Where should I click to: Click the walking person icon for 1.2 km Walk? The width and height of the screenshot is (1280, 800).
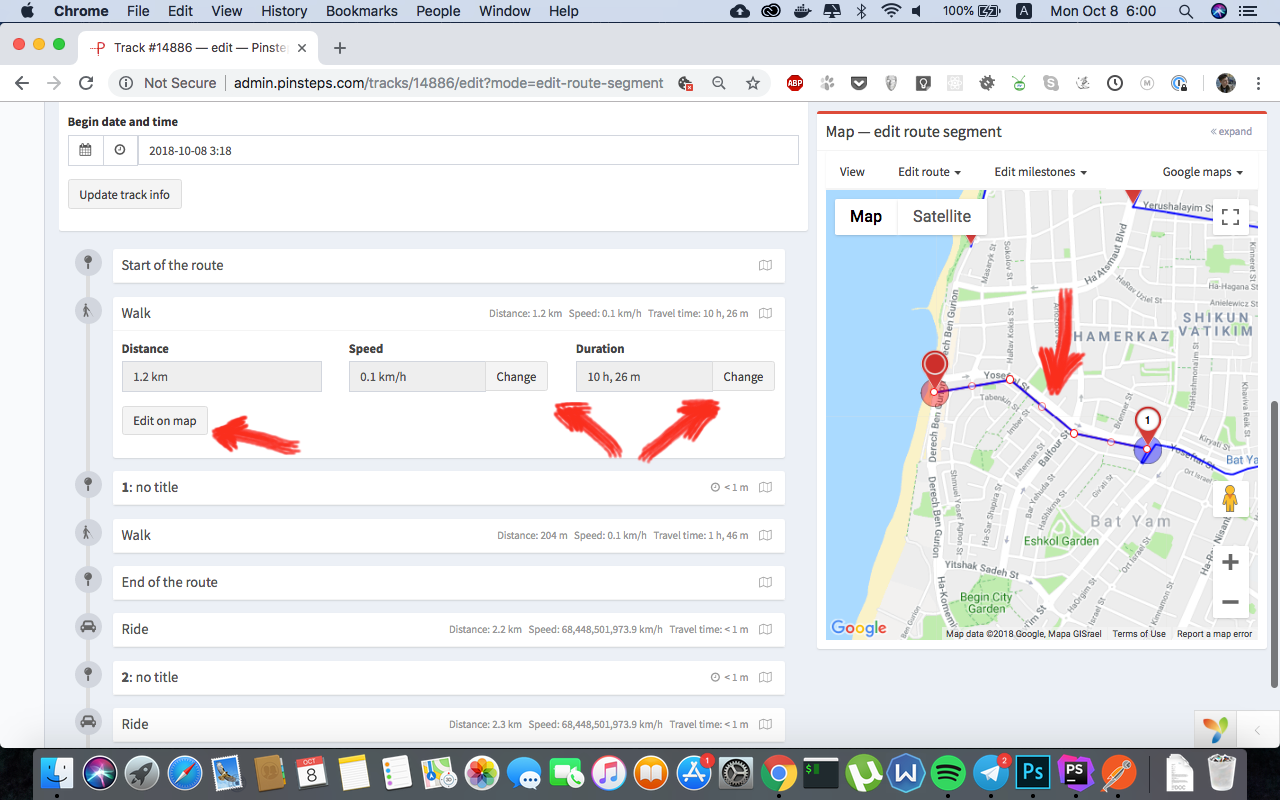pos(88,311)
